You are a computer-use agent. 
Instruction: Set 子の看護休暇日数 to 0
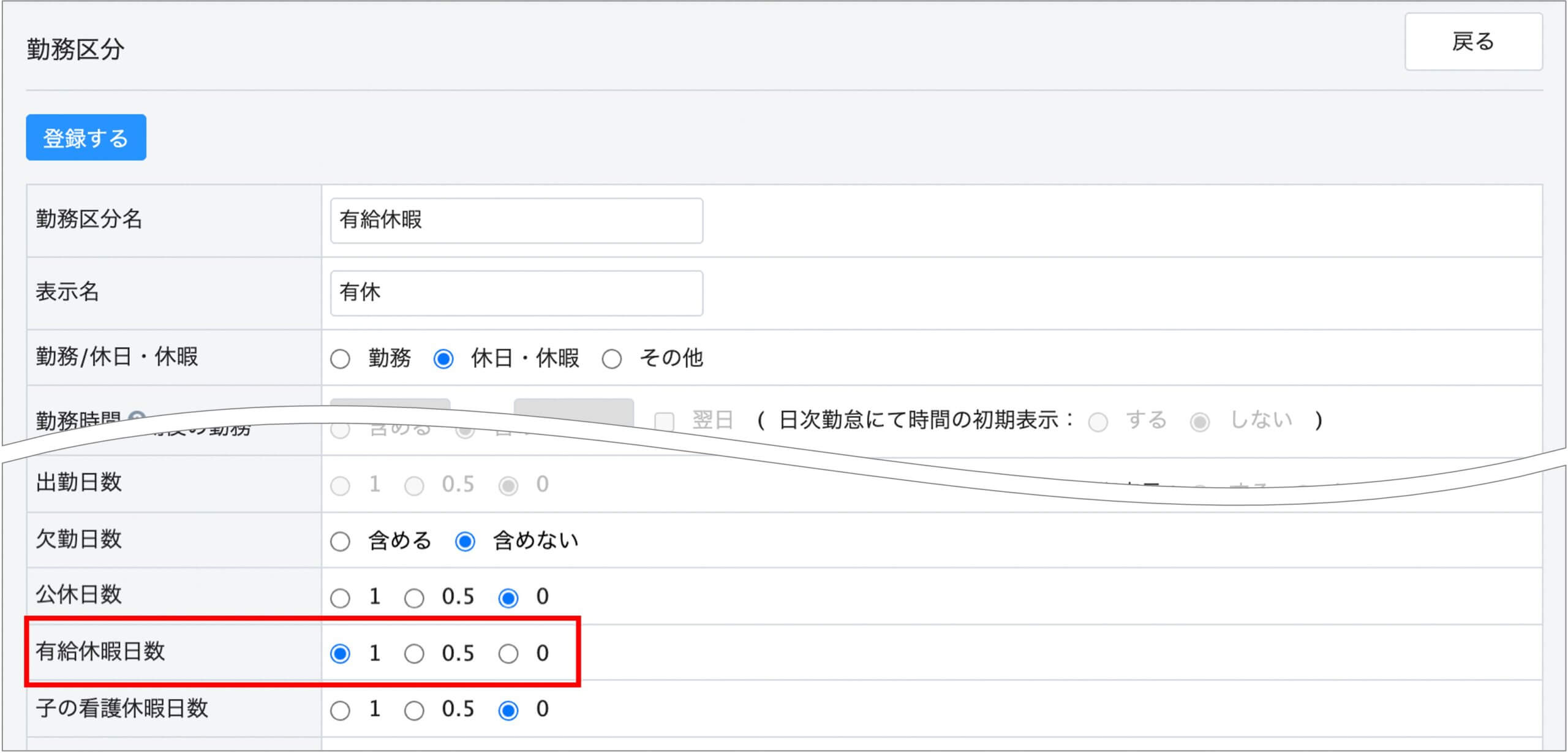(508, 711)
